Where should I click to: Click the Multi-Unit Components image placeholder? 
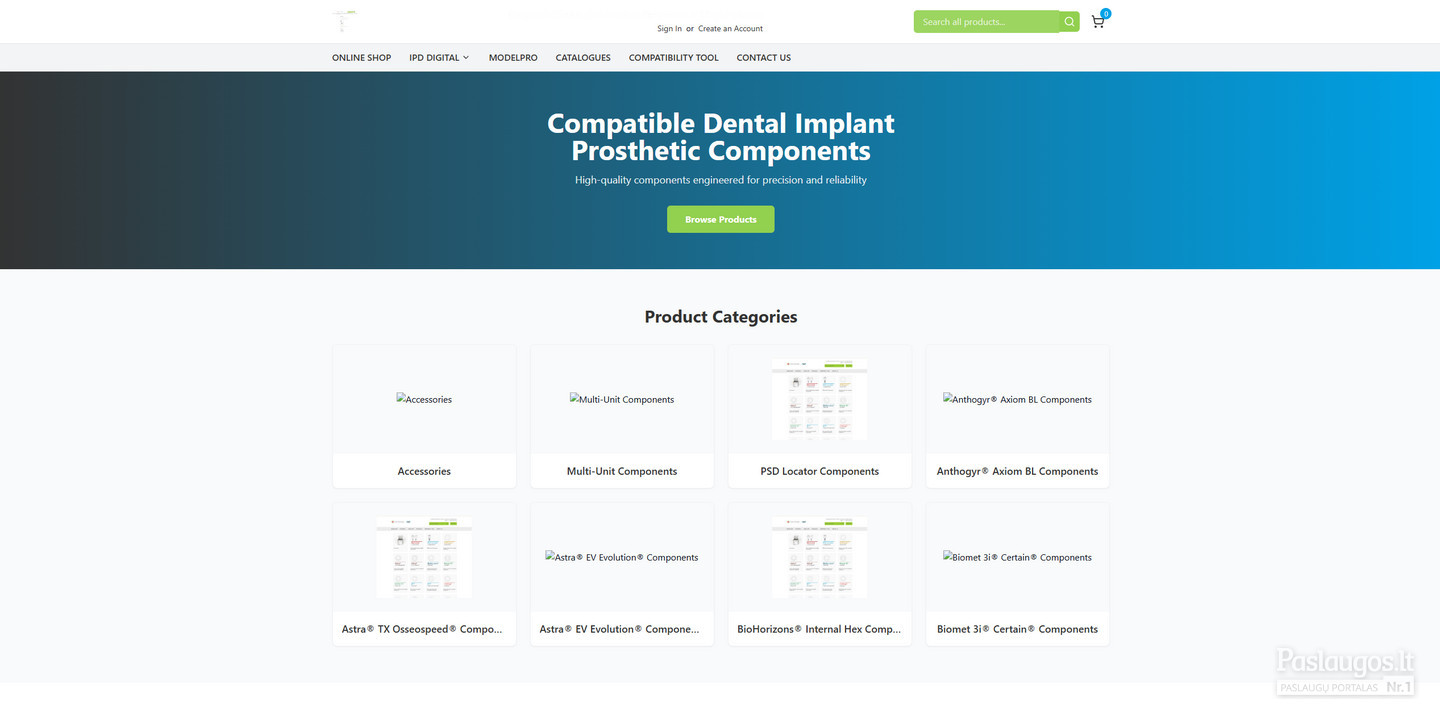coord(622,399)
